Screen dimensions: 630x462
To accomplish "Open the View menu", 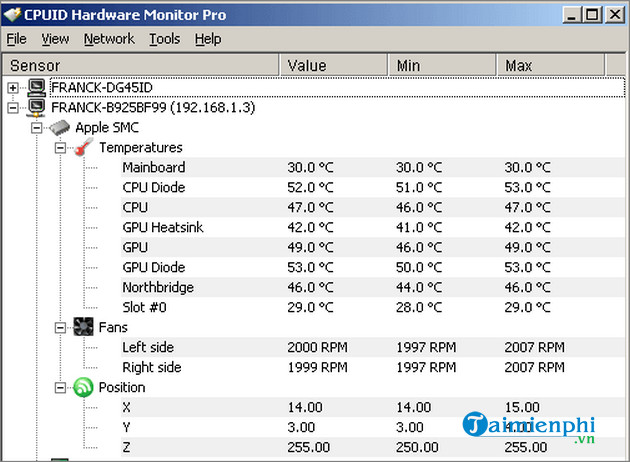I will (x=55, y=39).
